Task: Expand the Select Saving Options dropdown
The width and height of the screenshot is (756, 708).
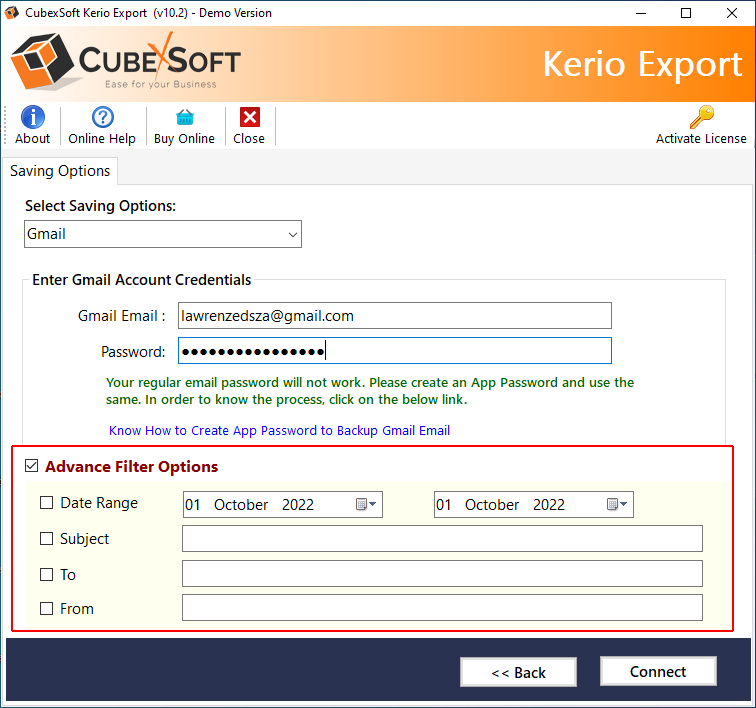Action: point(292,234)
